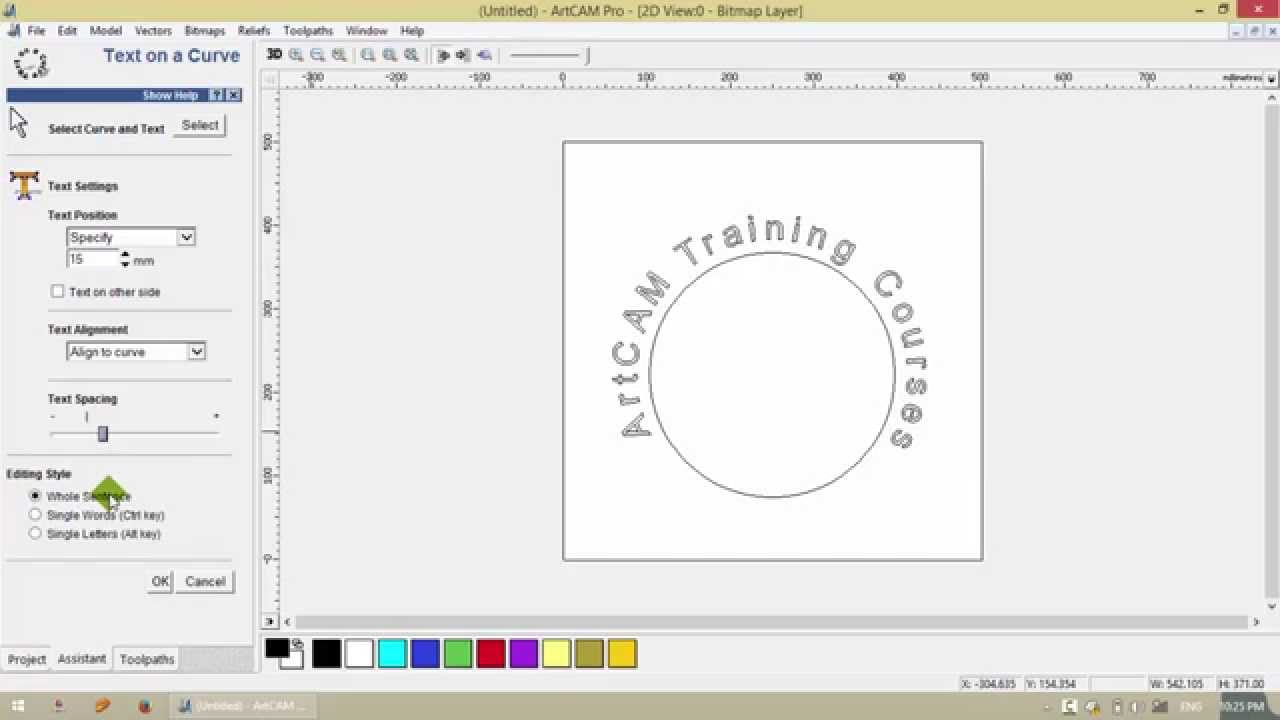Image resolution: width=1280 pixels, height=720 pixels.
Task: Click the magnifier icon after the first toolbar separator
Action: click(368, 55)
